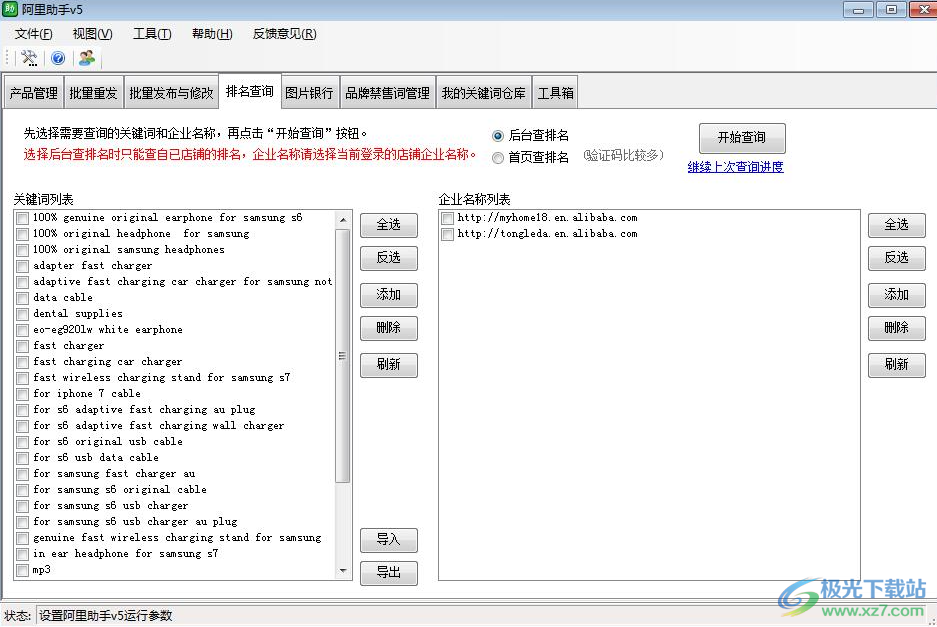Click 全选 button beside company list
Screen dimensions: 937x627
point(896,225)
